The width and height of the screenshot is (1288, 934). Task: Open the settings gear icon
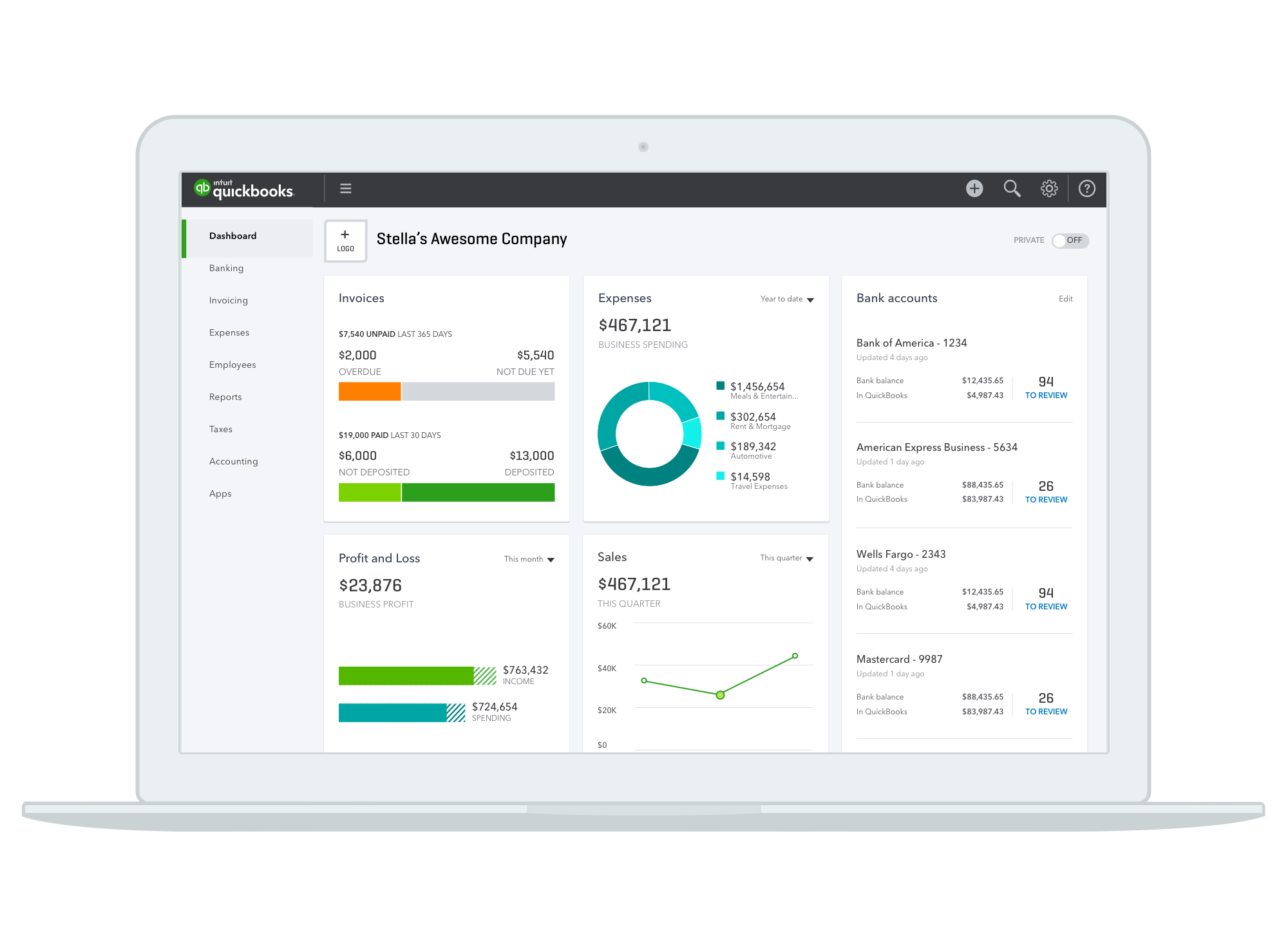(1049, 188)
